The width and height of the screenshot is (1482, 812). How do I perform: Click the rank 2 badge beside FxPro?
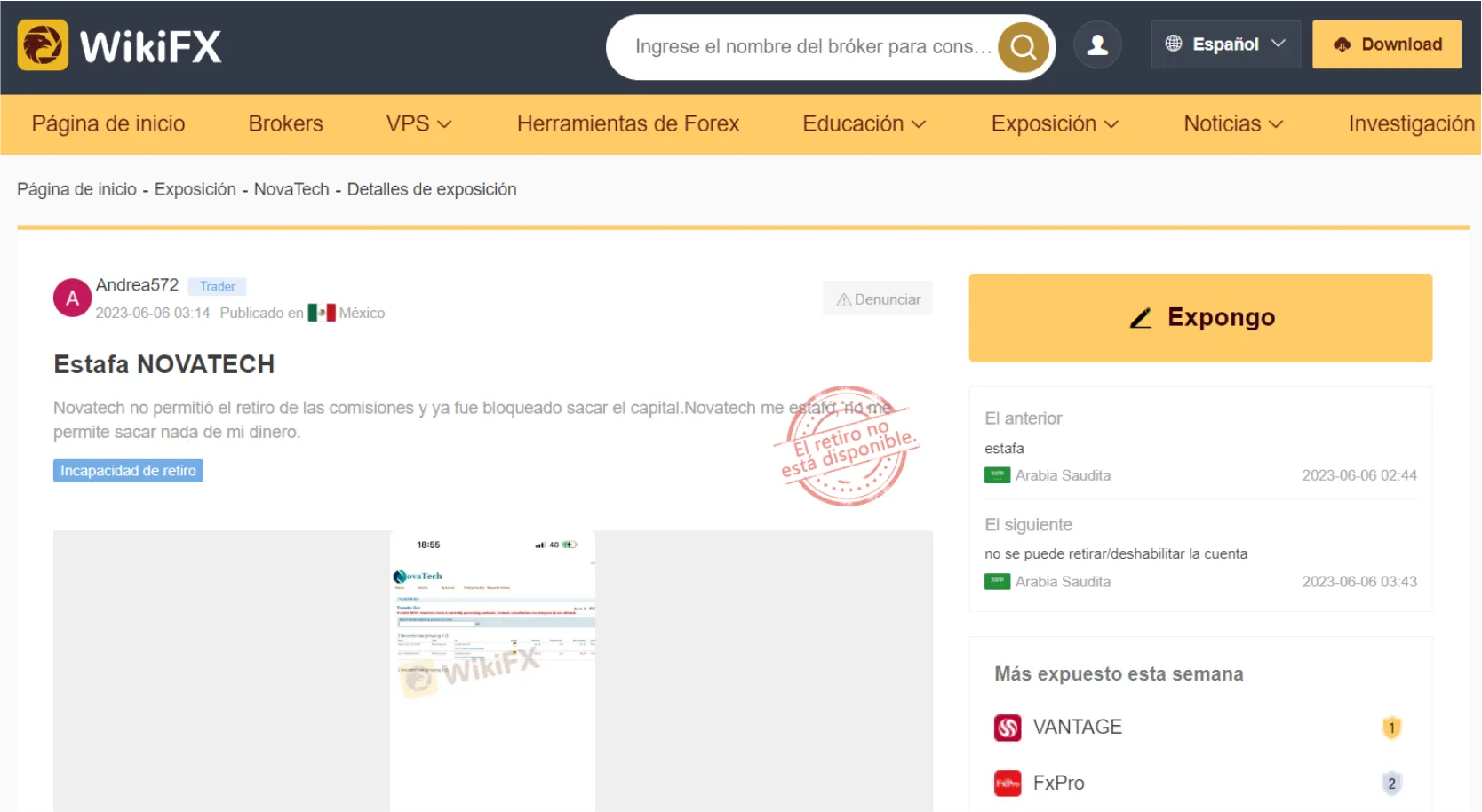tap(1391, 784)
